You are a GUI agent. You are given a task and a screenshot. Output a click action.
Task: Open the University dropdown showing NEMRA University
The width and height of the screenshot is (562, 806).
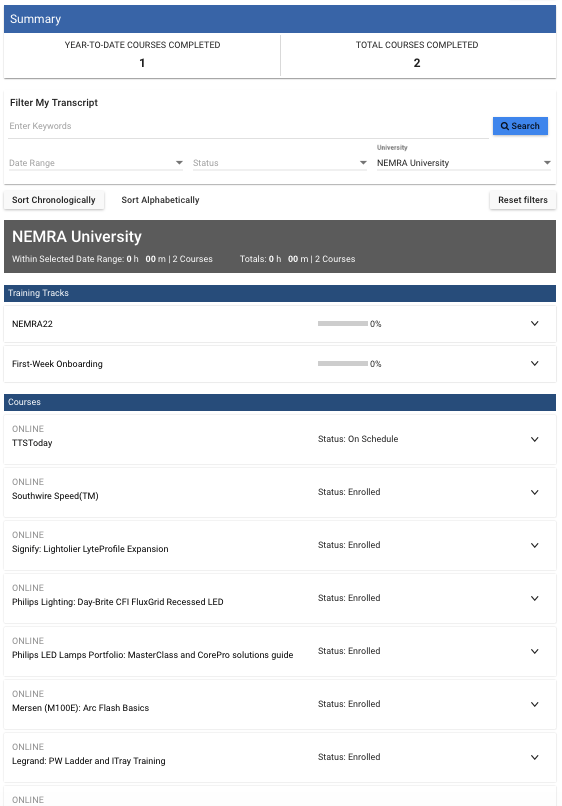point(464,163)
